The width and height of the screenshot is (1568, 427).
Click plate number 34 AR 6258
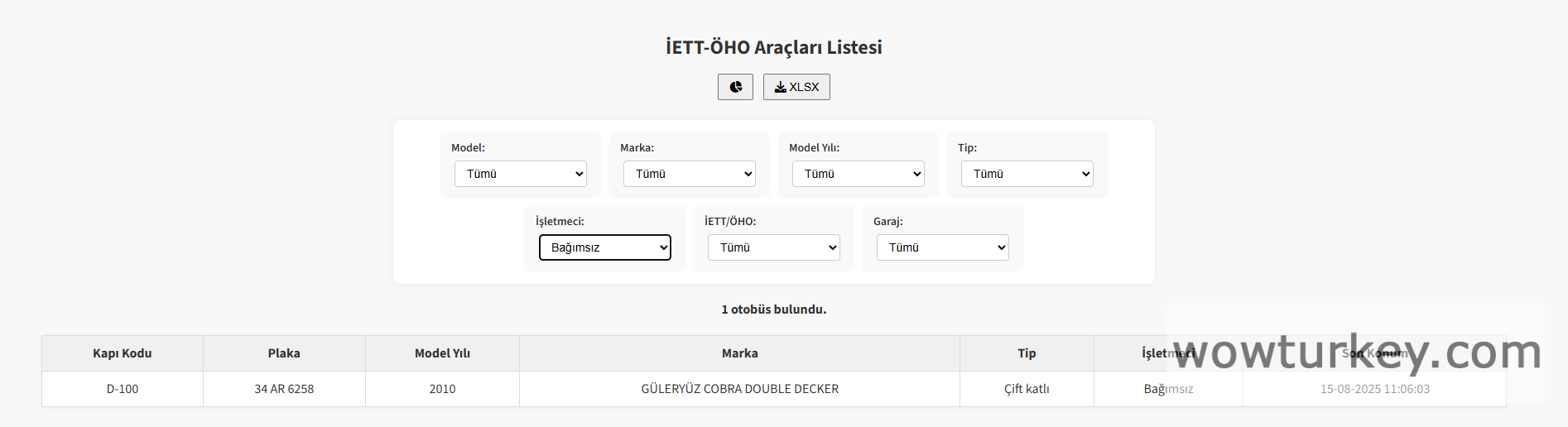284,389
